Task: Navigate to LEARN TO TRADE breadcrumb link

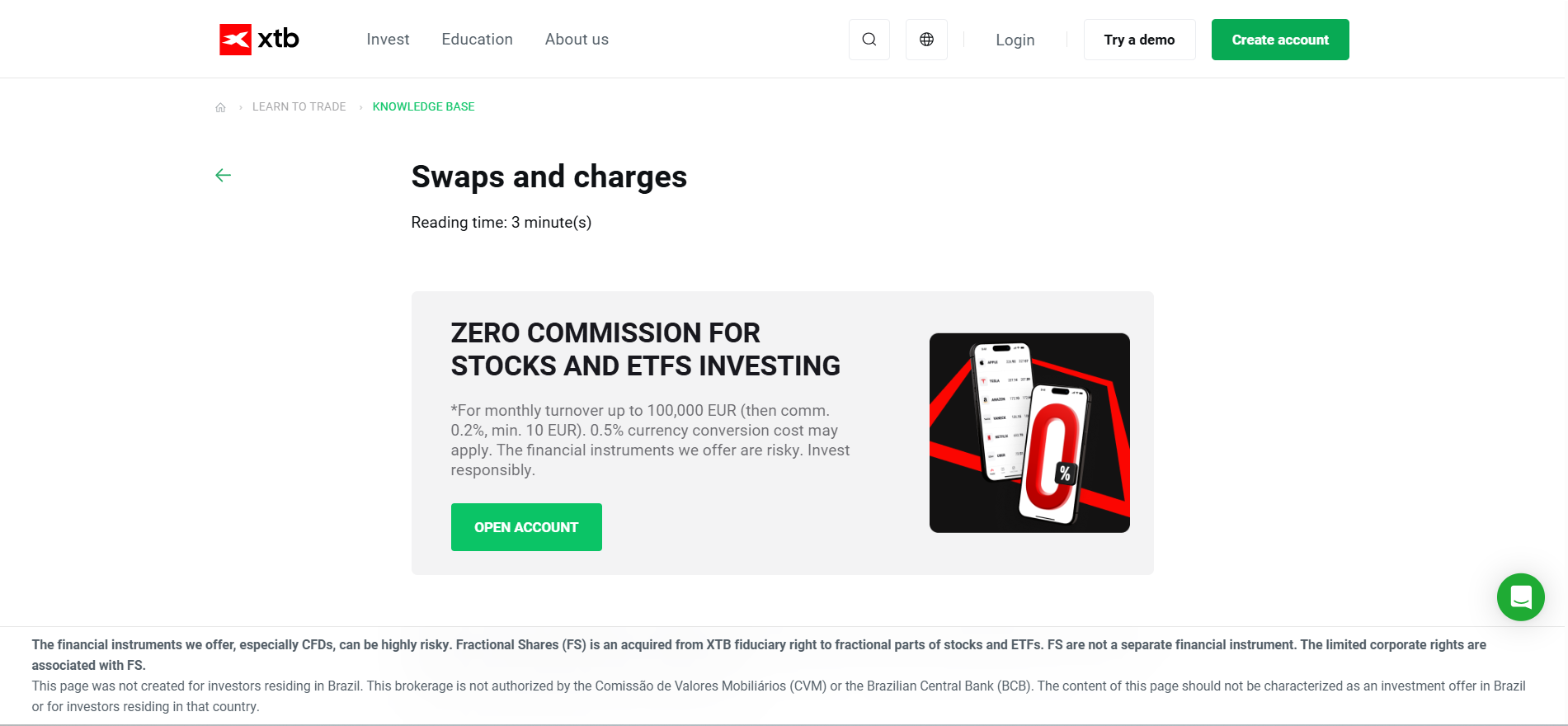Action: tap(299, 106)
